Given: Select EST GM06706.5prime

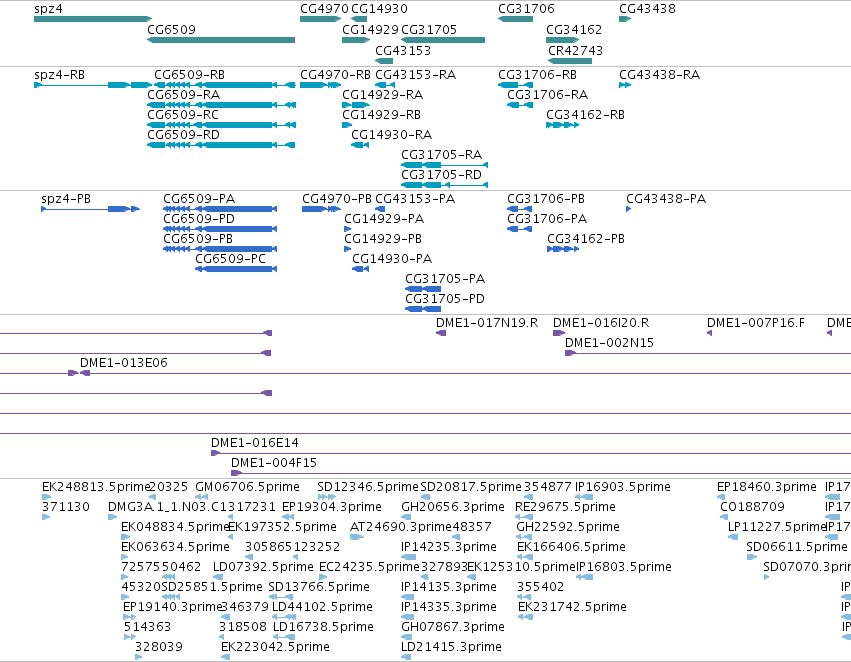Looking at the screenshot, I should 200,497.
